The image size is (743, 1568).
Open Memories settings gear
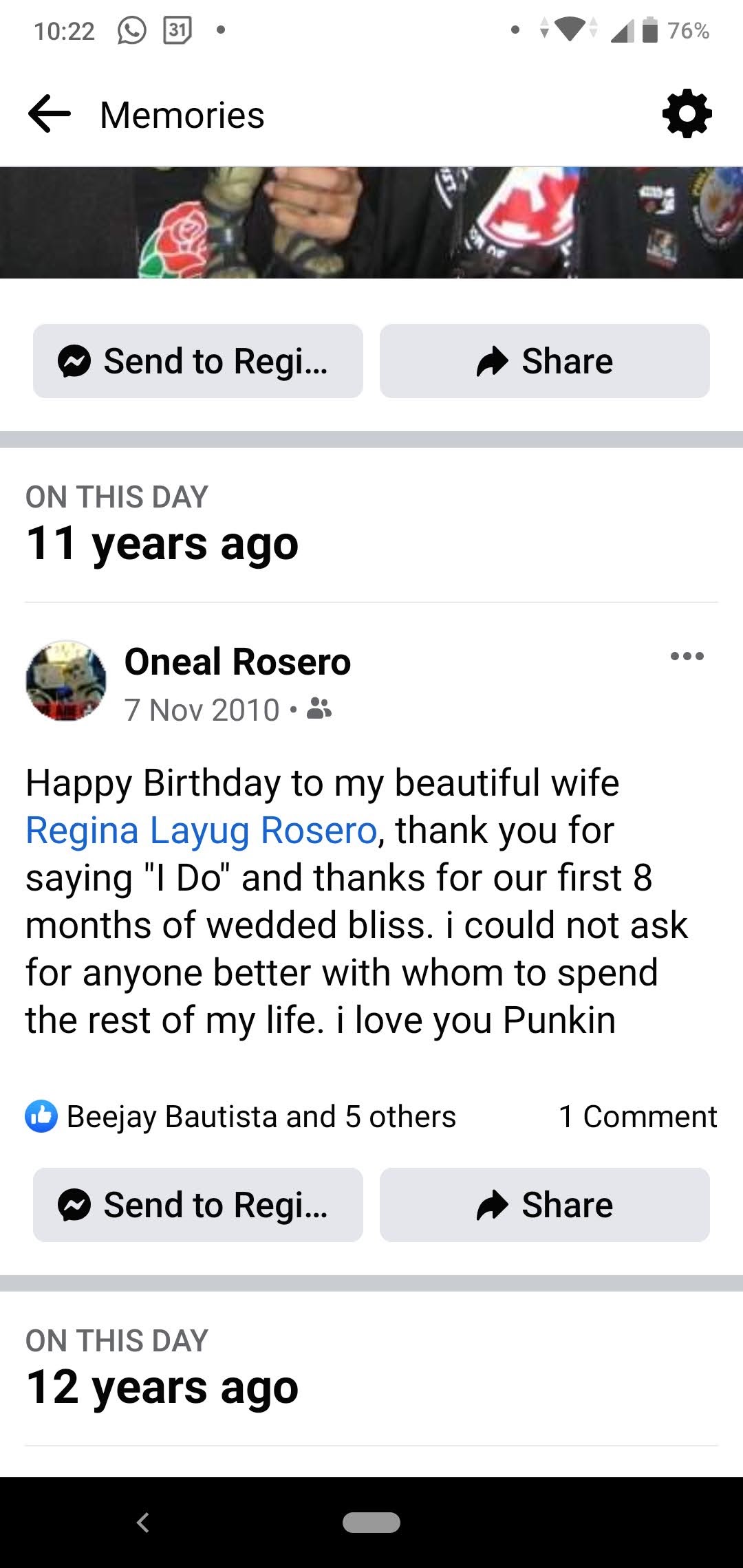pyautogui.click(x=687, y=114)
